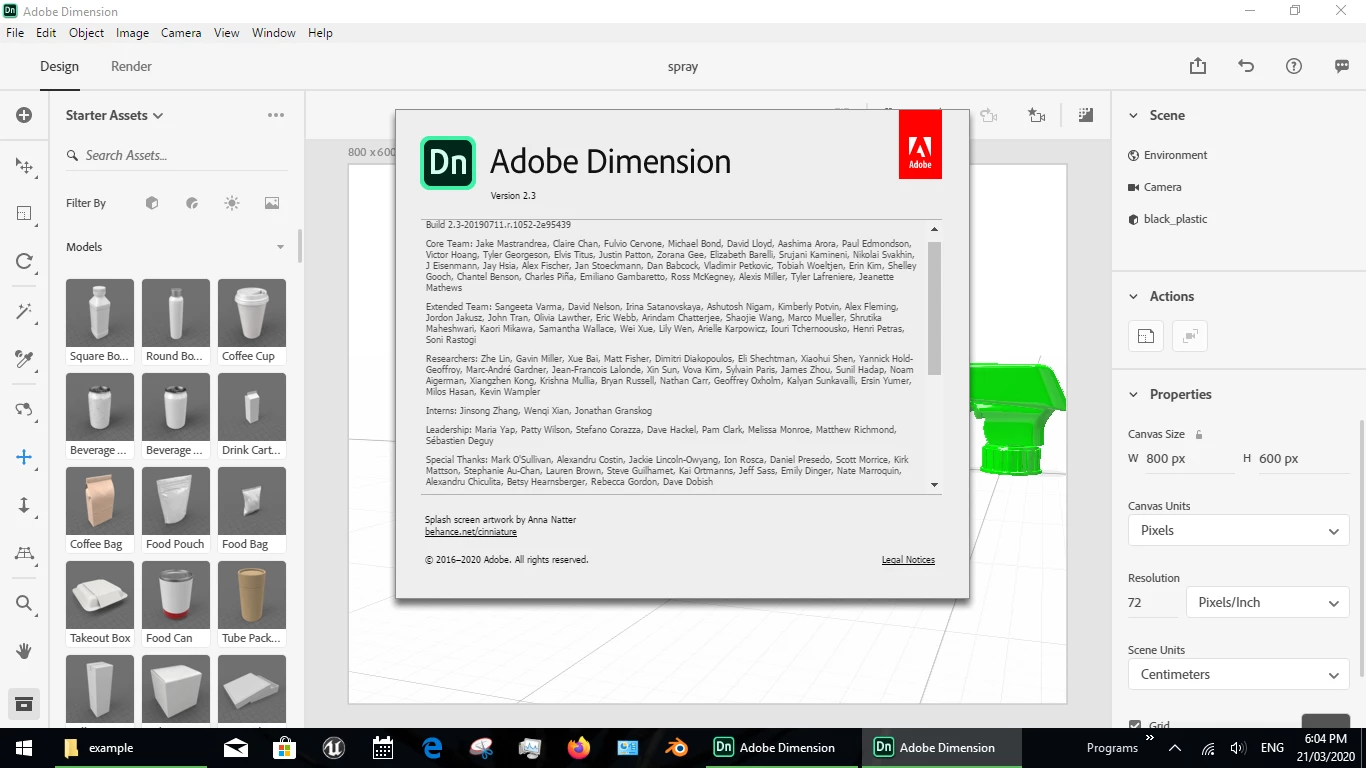The image size is (1366, 768).
Task: Toggle the Render Preview icon
Action: point(1086,116)
